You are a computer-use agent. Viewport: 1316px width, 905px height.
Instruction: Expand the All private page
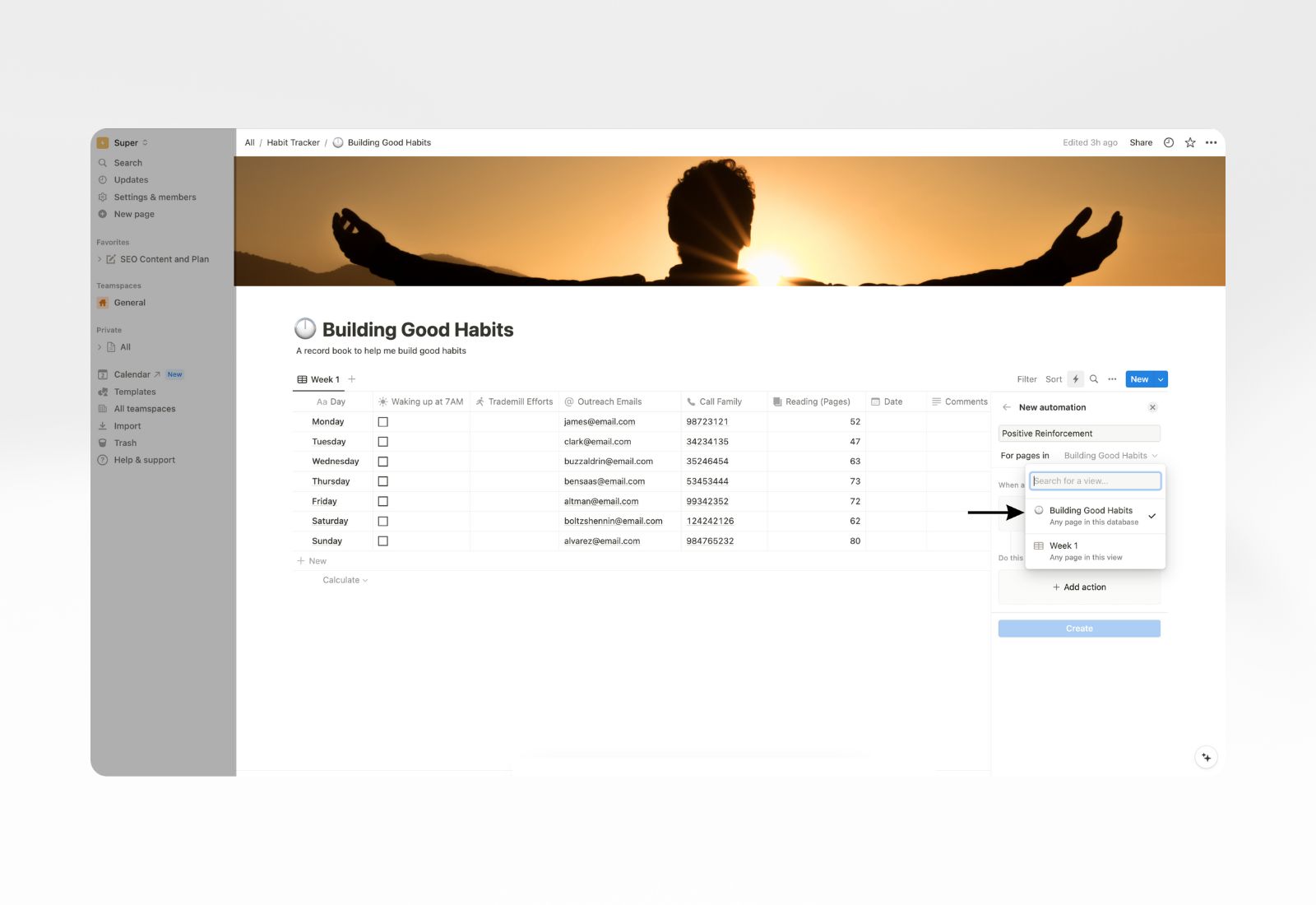100,347
